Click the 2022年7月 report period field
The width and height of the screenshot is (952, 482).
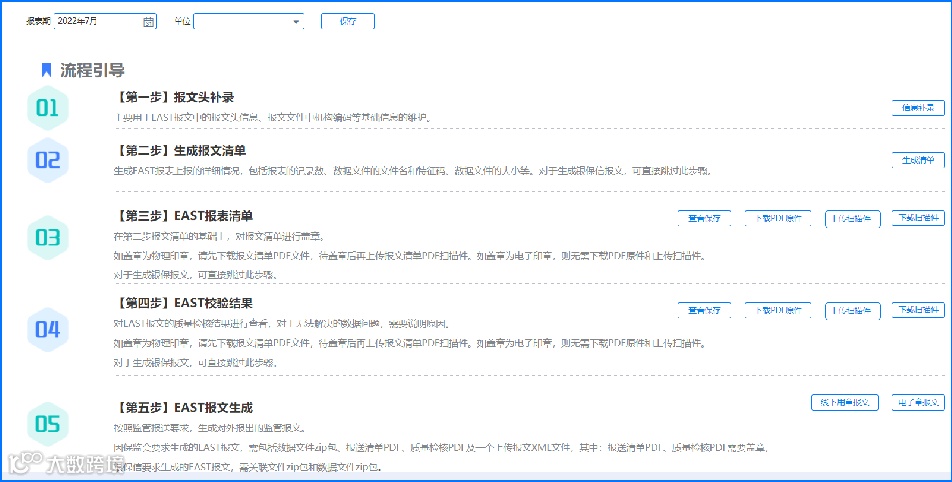coord(106,21)
